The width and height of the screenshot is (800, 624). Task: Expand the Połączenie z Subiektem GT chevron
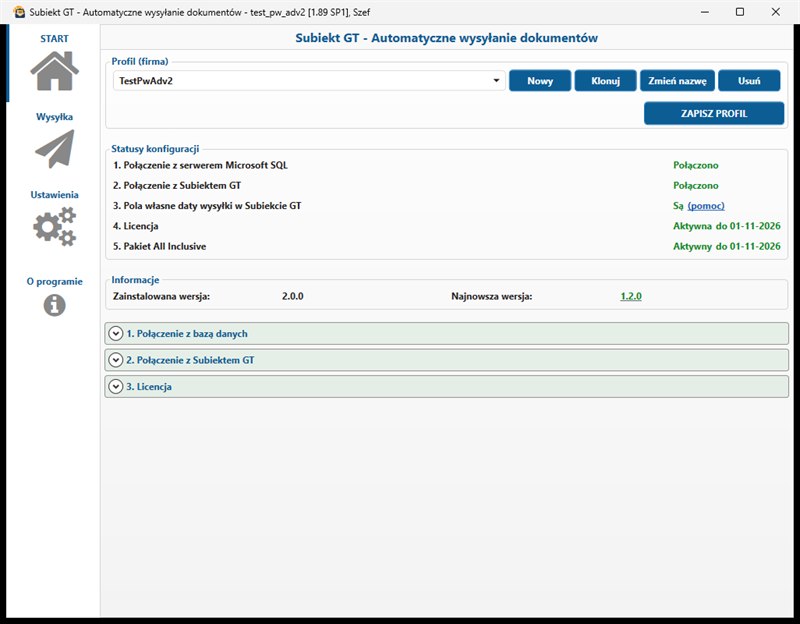pos(116,360)
